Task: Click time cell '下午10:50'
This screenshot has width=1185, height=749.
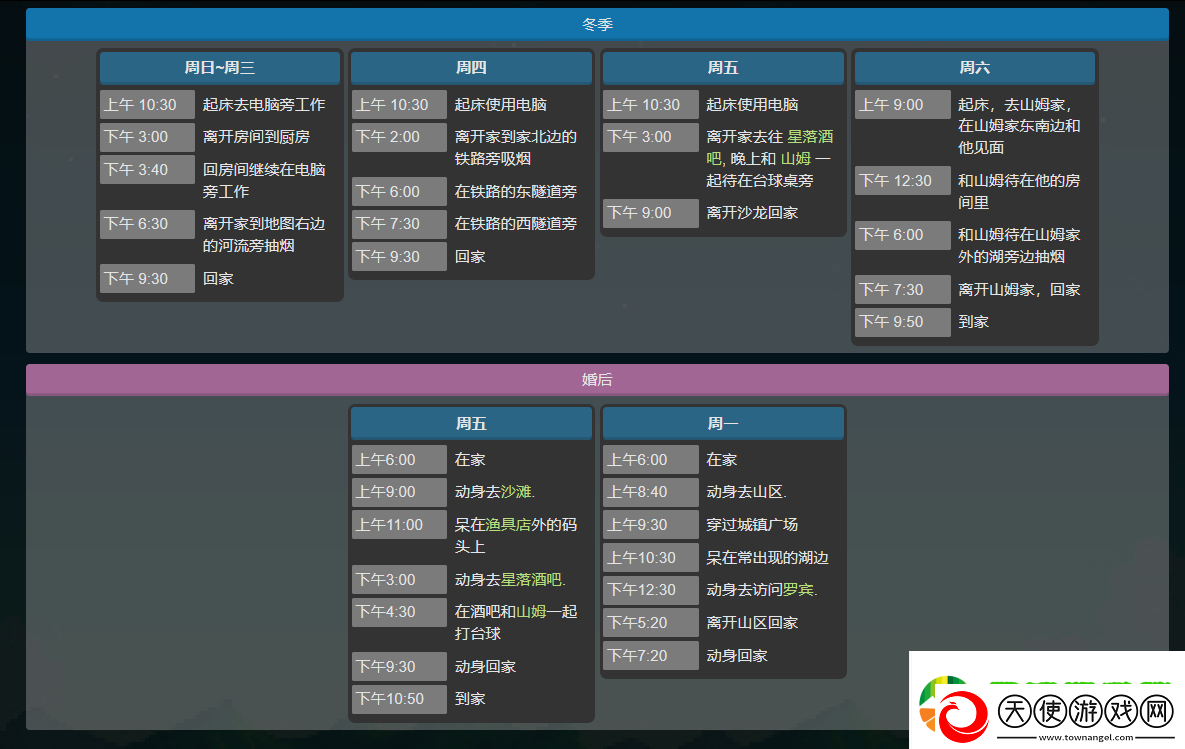Action: pyautogui.click(x=399, y=699)
